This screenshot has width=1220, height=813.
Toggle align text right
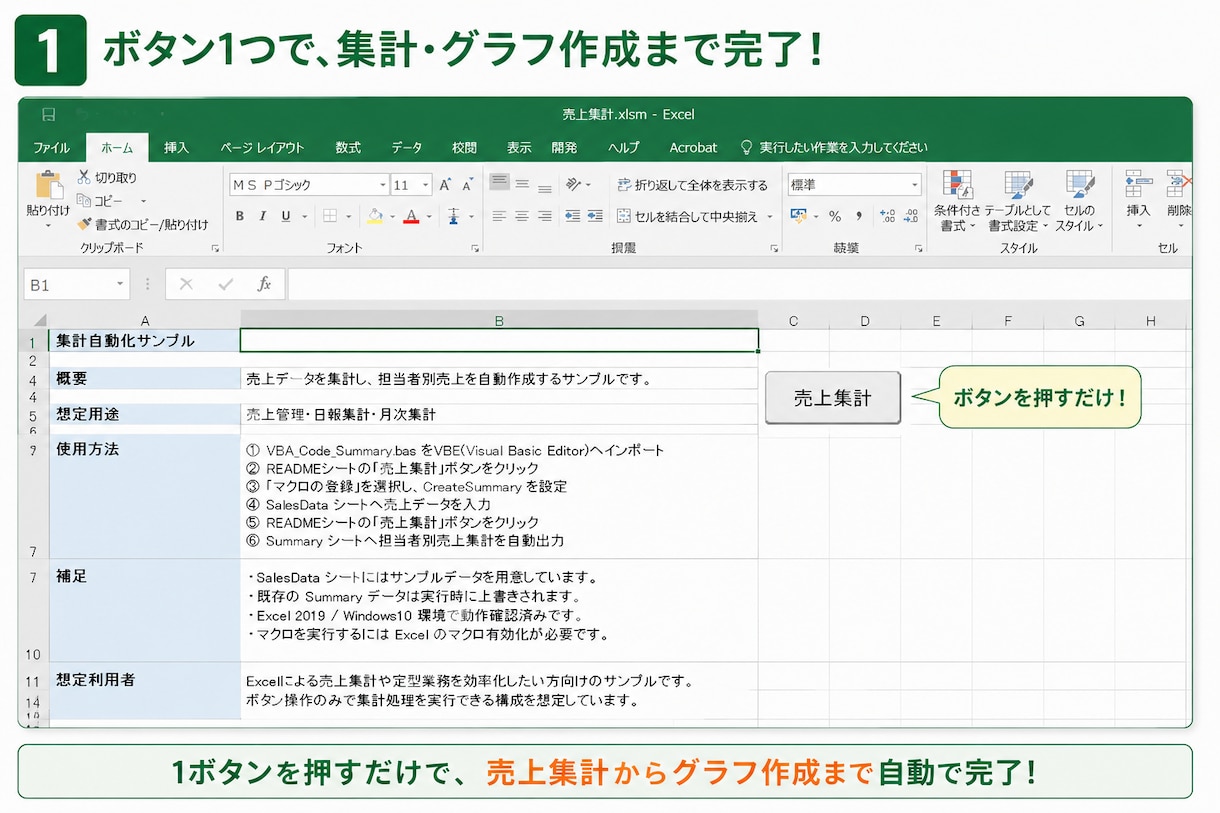point(545,216)
